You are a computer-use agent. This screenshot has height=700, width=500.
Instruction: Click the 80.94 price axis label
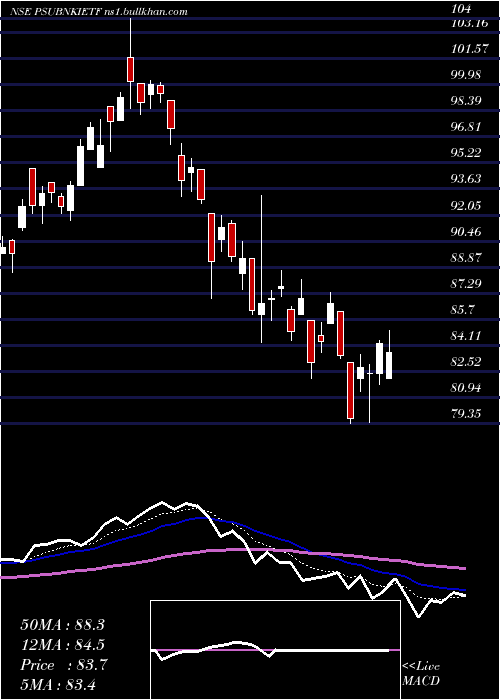pos(466,388)
